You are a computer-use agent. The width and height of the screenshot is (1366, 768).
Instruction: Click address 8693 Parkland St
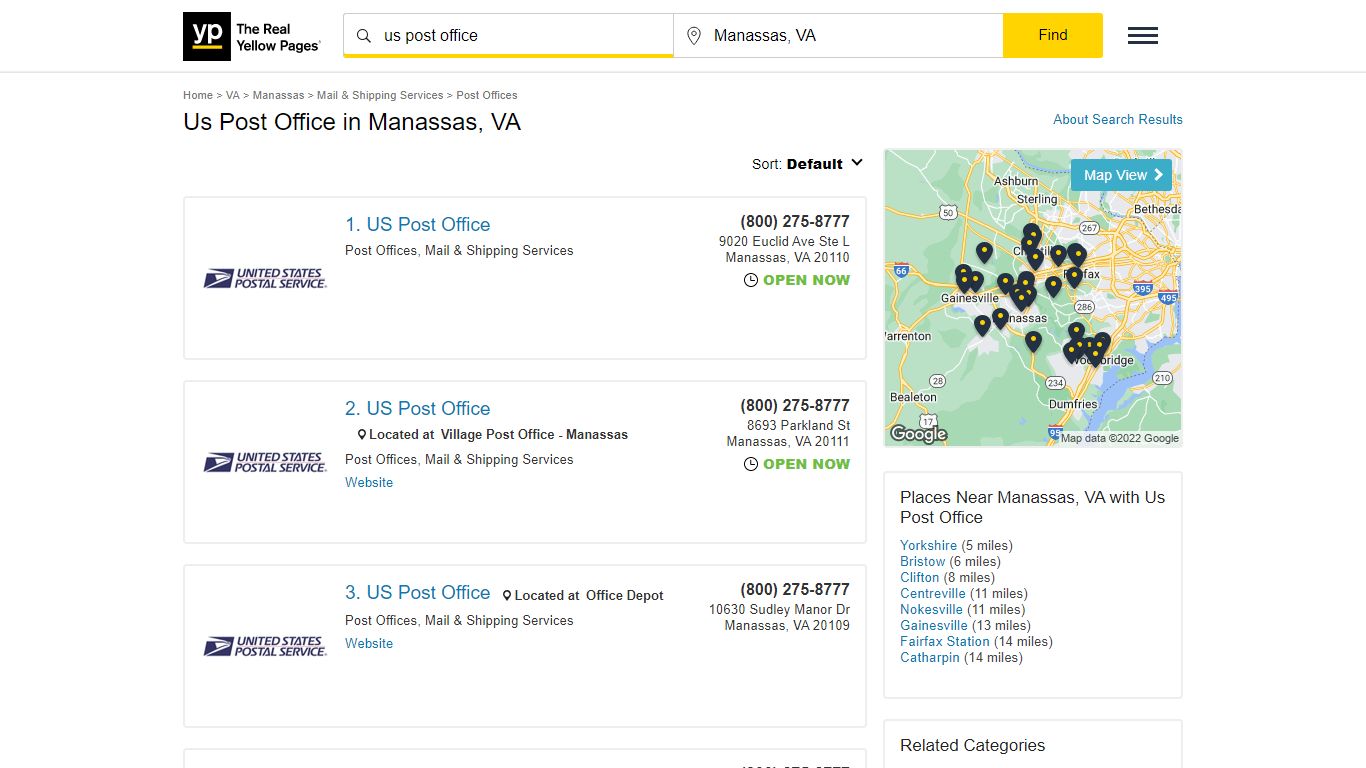tap(798, 425)
